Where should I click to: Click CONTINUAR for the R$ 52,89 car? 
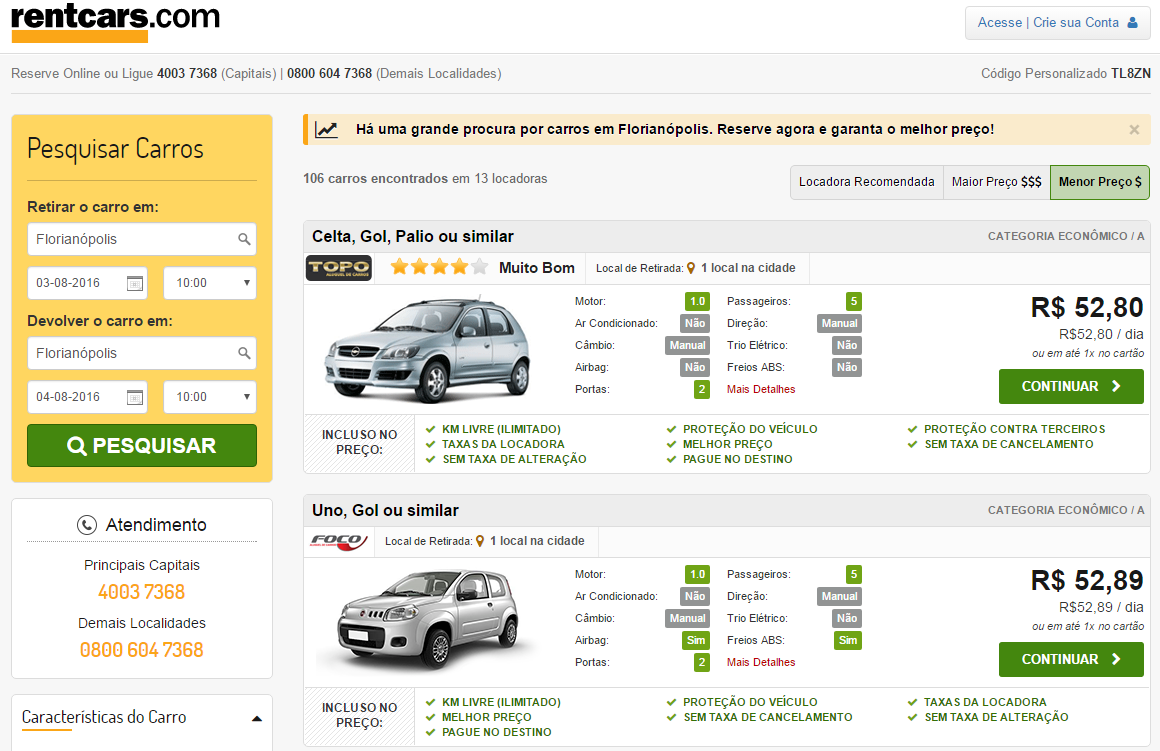[1071, 659]
